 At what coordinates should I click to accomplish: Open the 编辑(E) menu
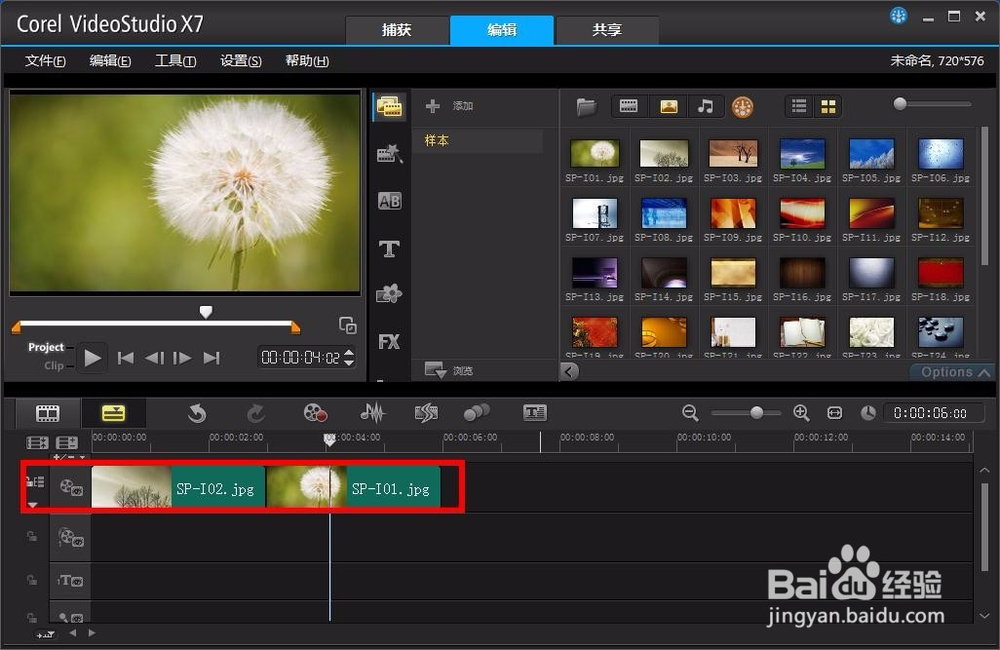[x=110, y=61]
